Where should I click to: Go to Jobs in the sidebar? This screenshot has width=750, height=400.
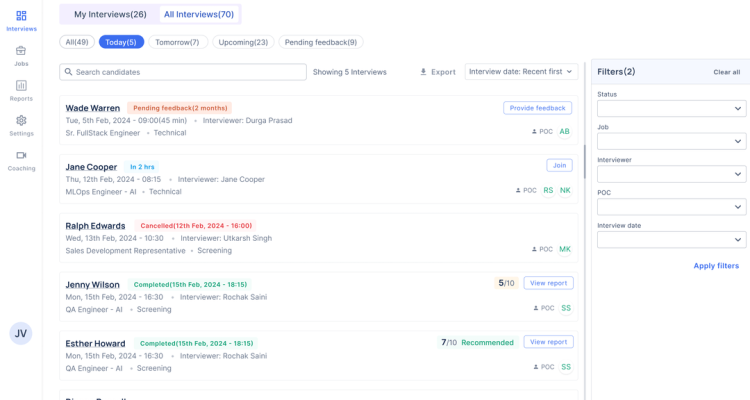pos(21,51)
